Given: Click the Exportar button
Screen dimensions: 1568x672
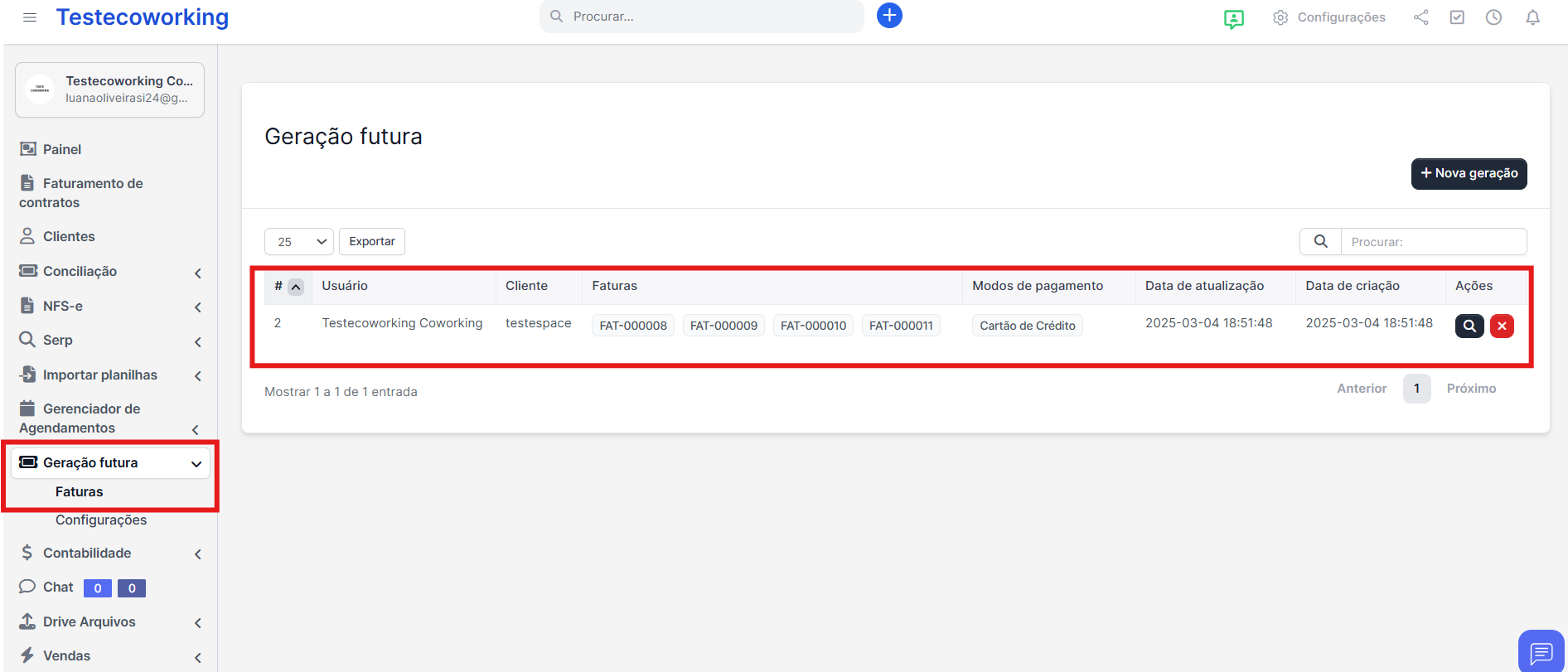Looking at the screenshot, I should (x=372, y=242).
